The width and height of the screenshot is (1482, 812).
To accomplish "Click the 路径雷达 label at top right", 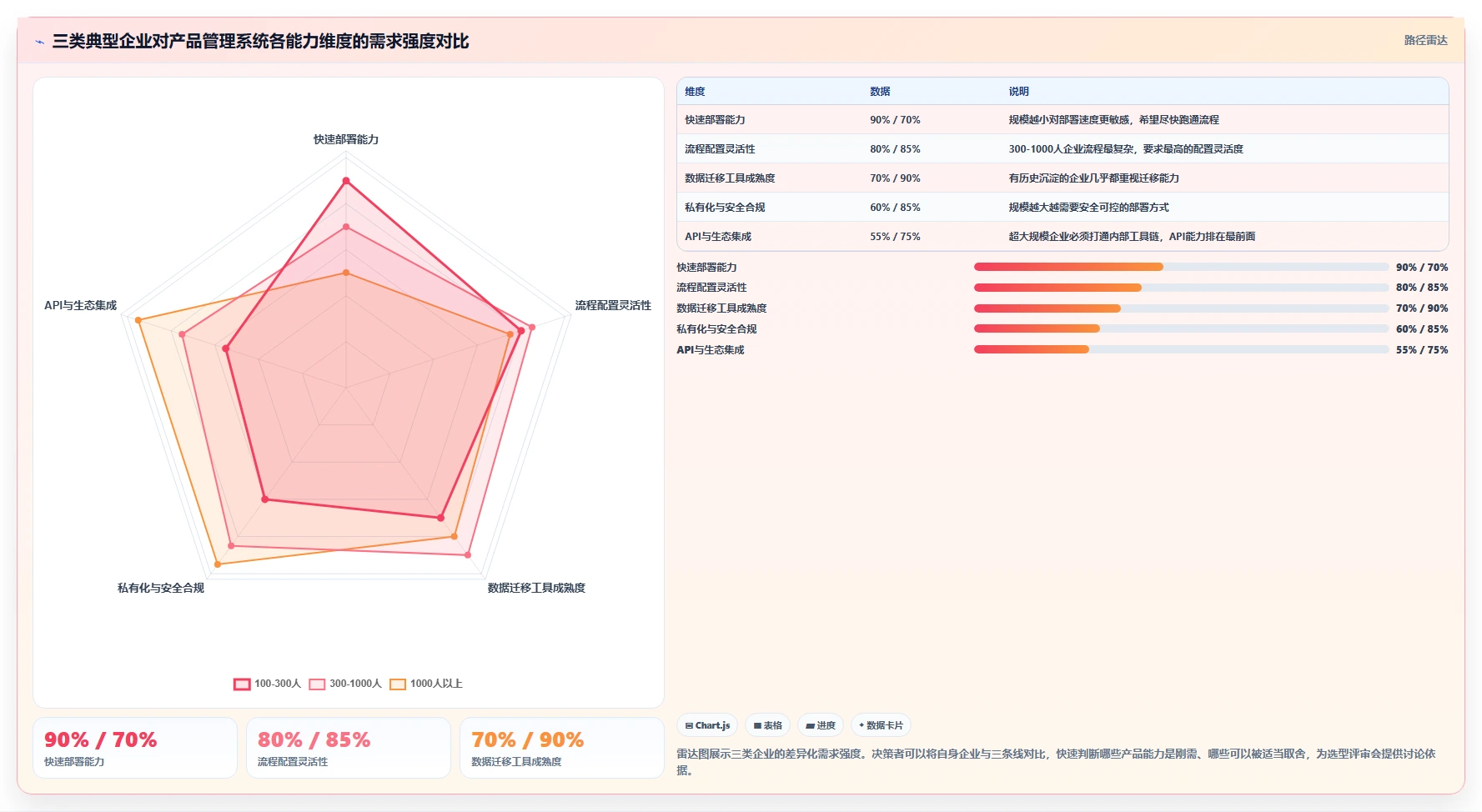I will 1425,40.
